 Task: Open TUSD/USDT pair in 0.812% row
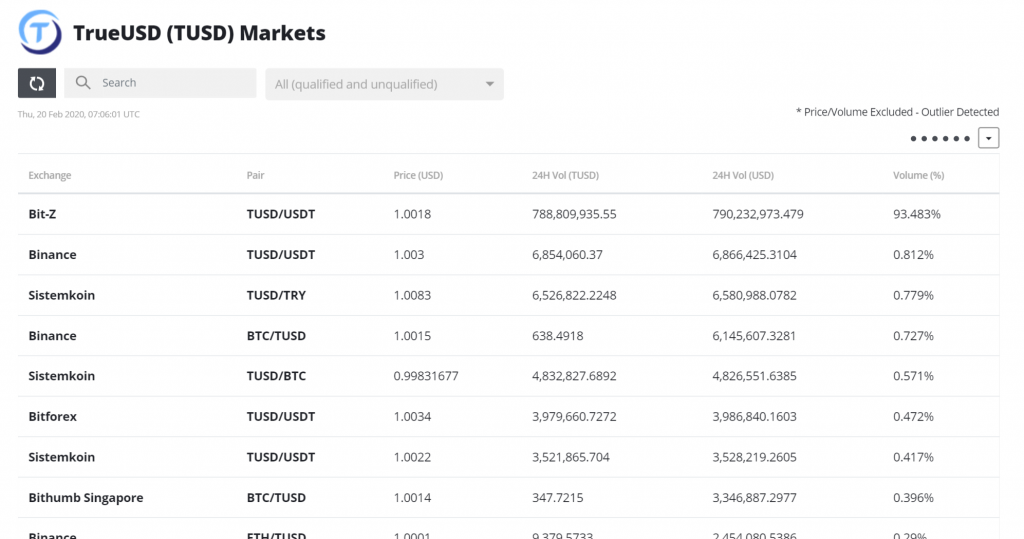(281, 255)
